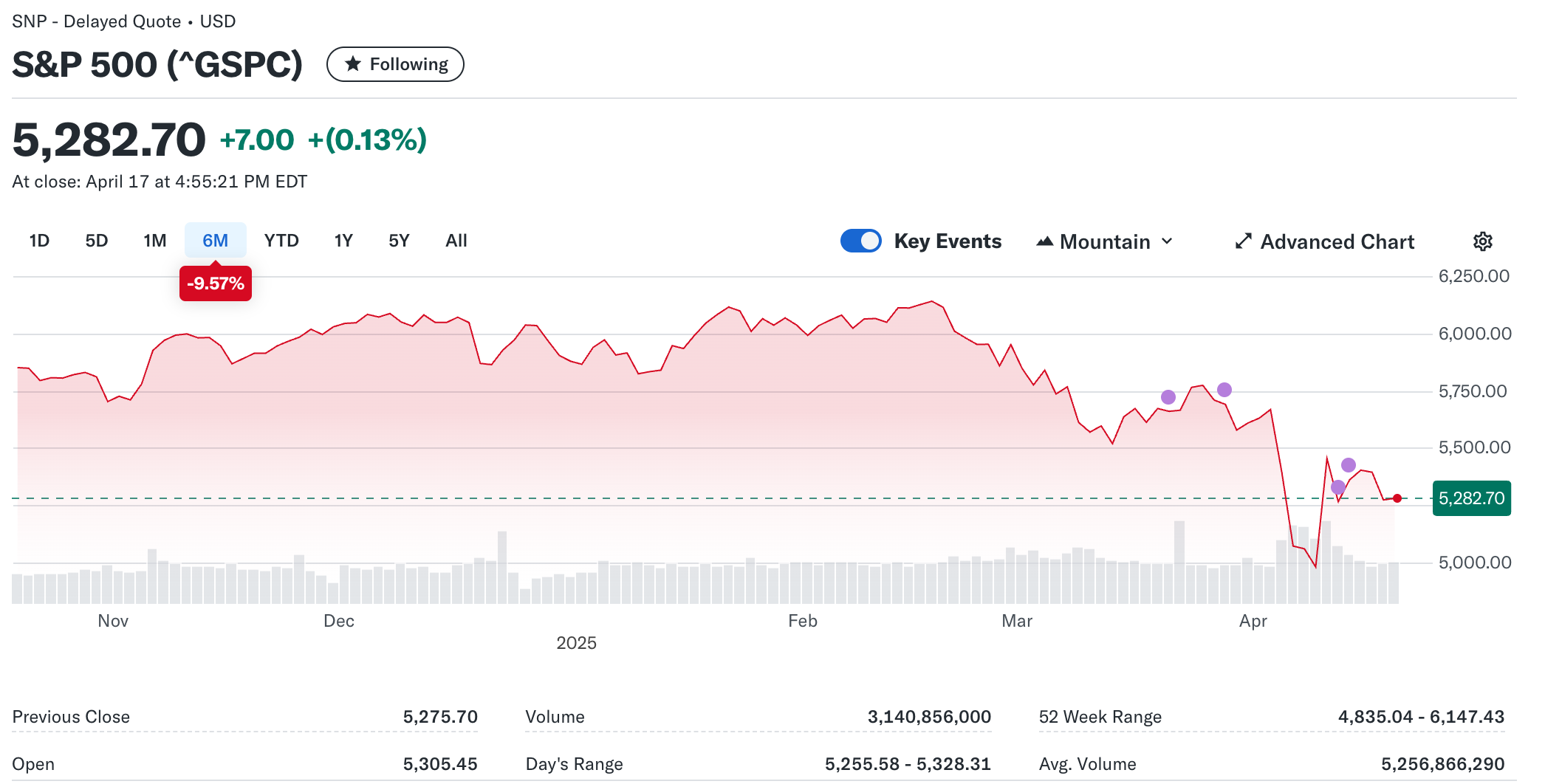
Task: Click the lower purple key event marker in April
Action: [1338, 487]
